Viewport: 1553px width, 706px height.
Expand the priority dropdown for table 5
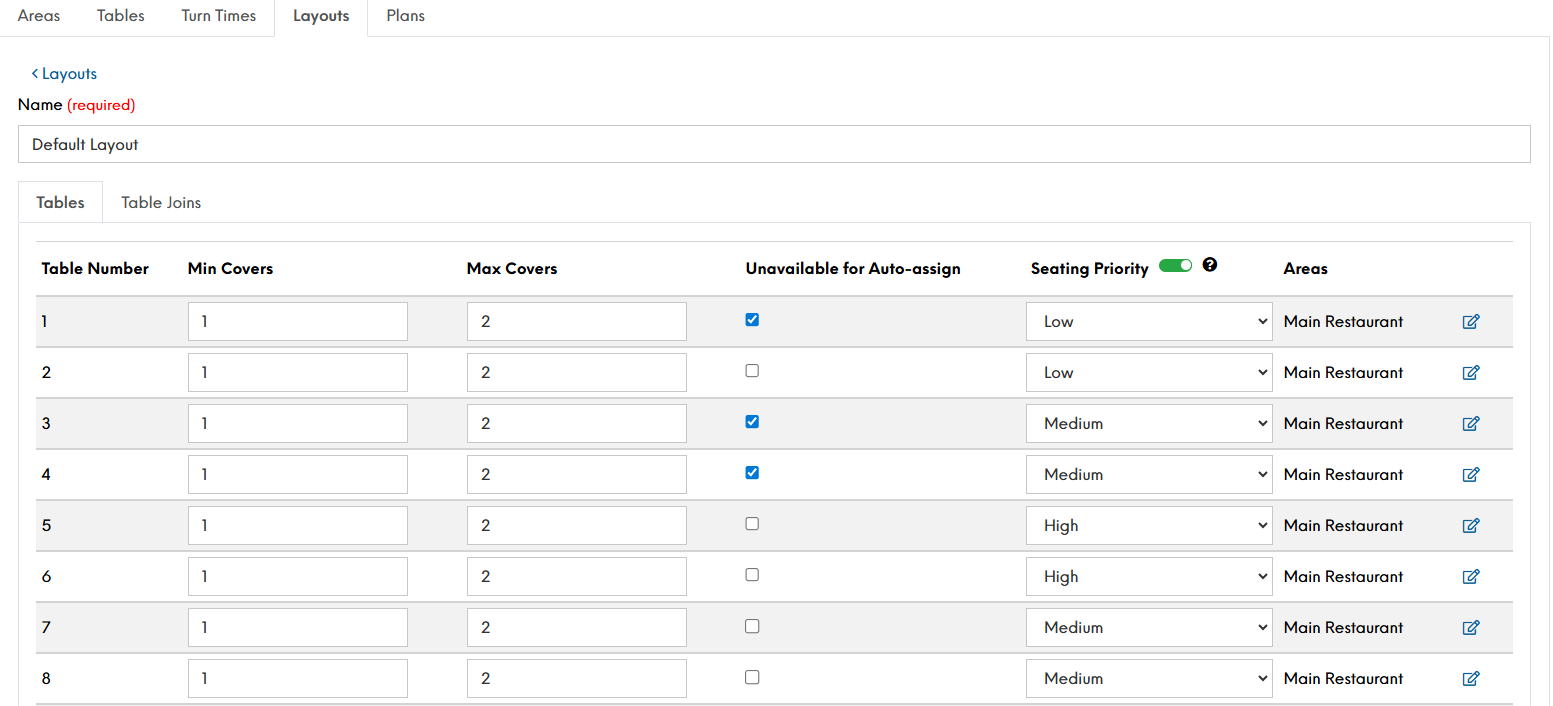1149,526
